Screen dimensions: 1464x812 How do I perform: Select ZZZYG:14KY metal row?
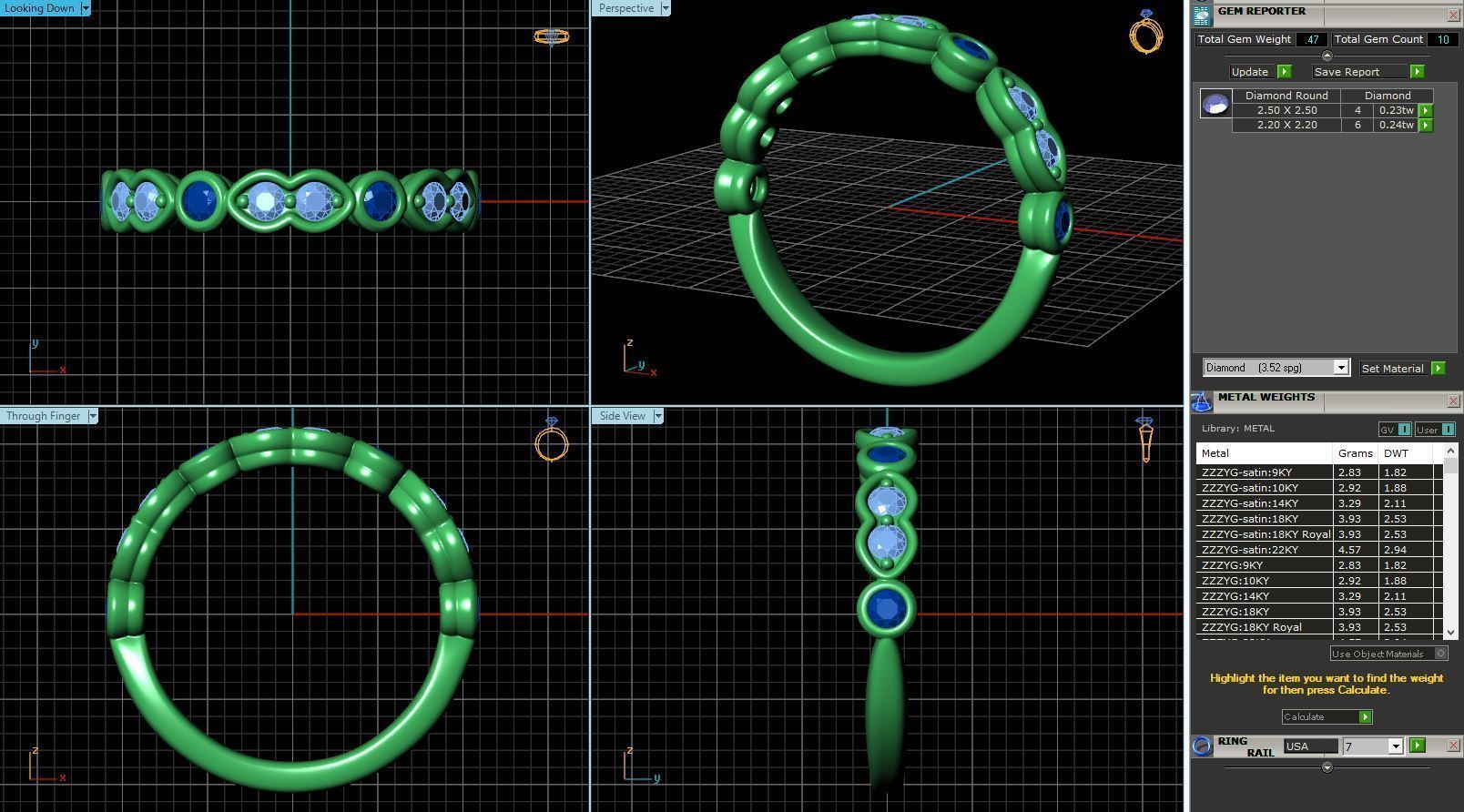tap(1319, 596)
